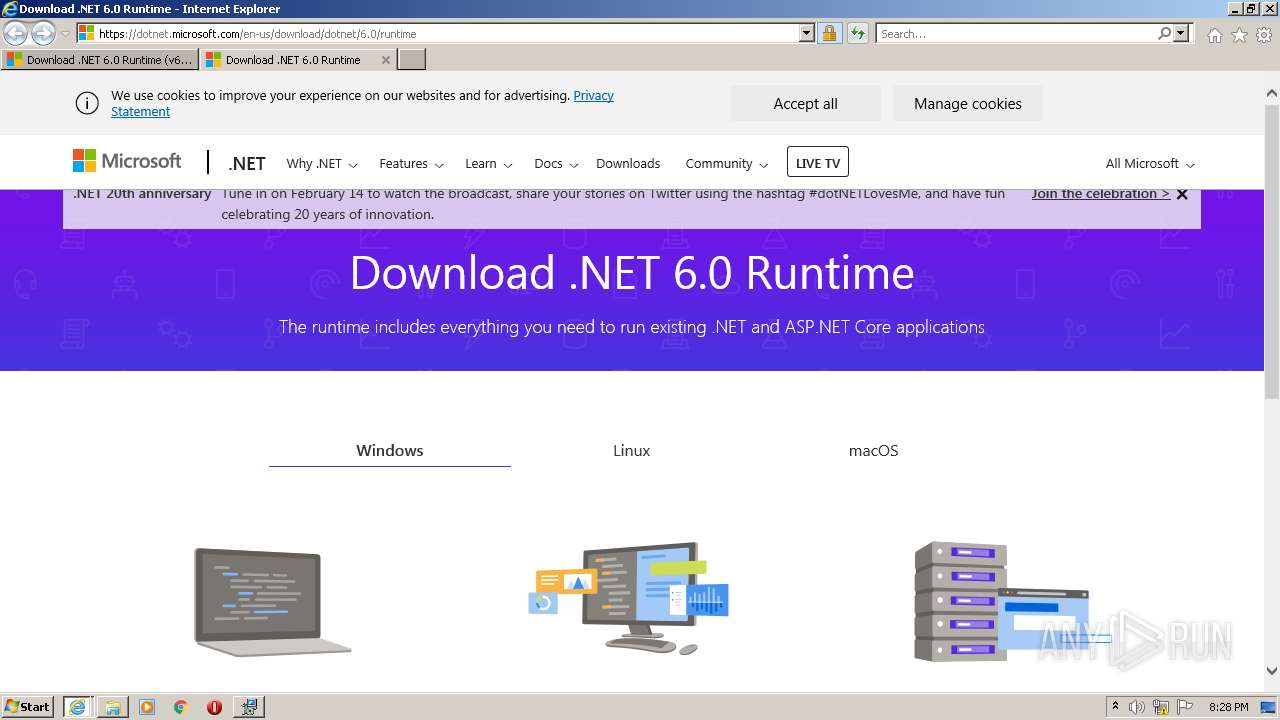Click the URL address field

coord(448,33)
